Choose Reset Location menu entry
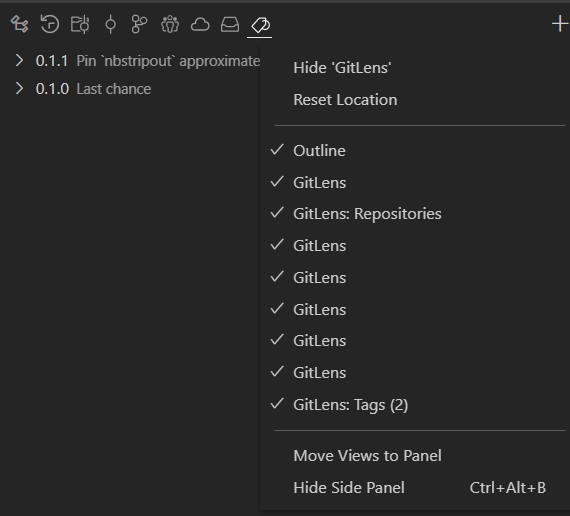The image size is (570, 516). [x=415, y=100]
